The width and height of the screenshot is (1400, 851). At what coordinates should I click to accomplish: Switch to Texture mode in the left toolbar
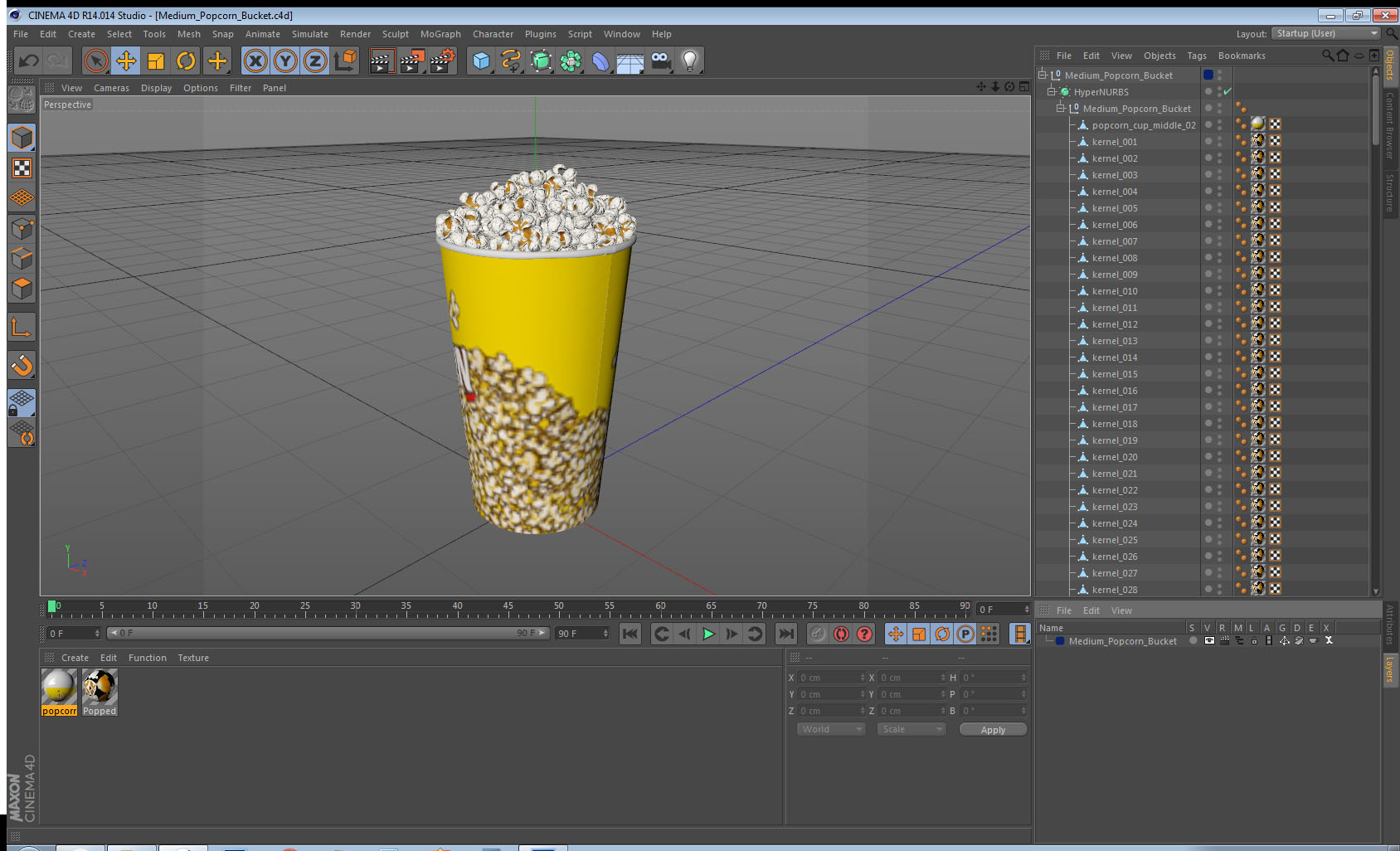click(22, 168)
